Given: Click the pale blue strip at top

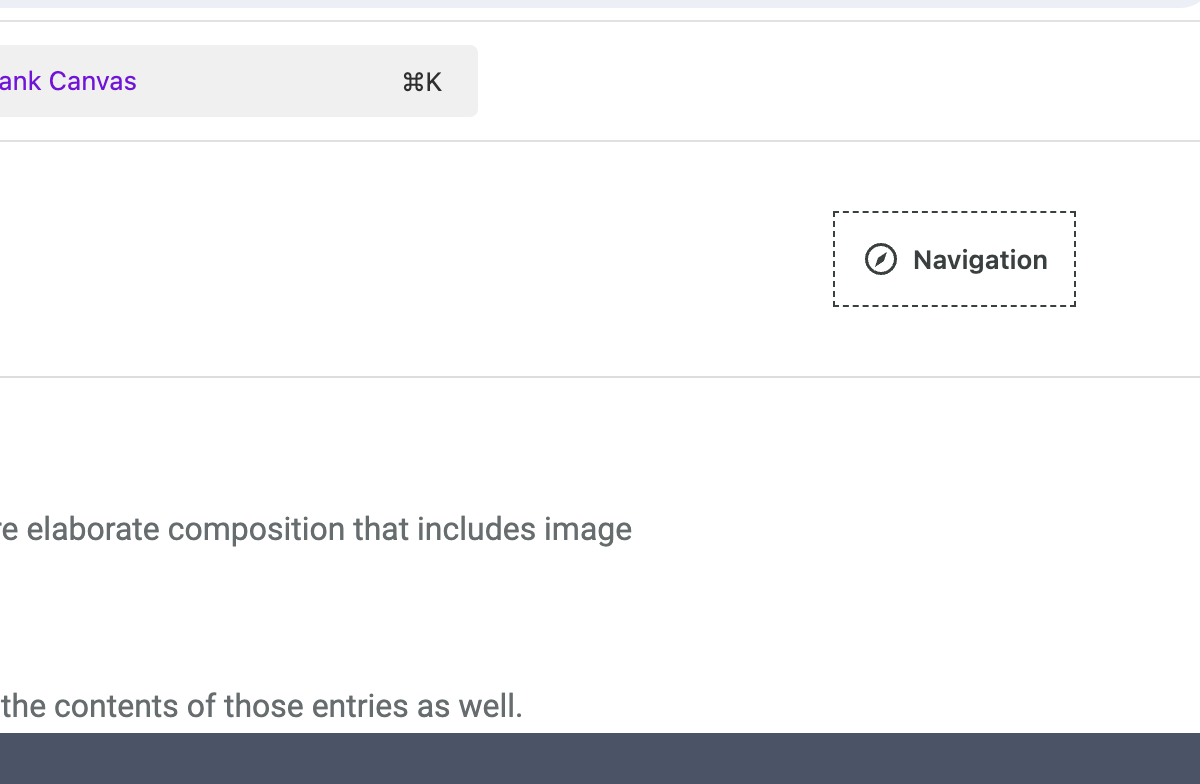Looking at the screenshot, I should pos(600,4).
